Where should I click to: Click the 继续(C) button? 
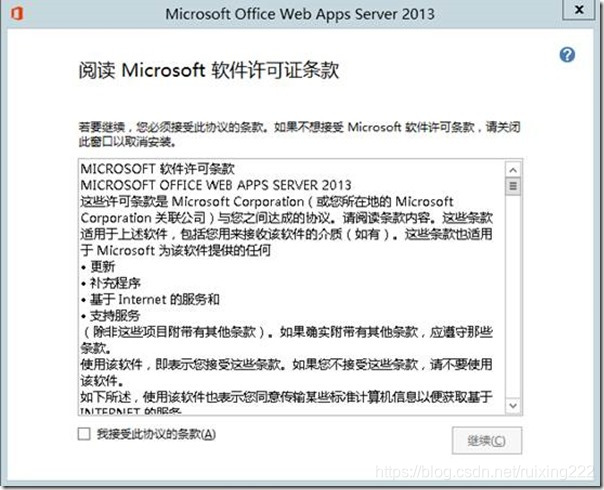pyautogui.click(x=487, y=440)
